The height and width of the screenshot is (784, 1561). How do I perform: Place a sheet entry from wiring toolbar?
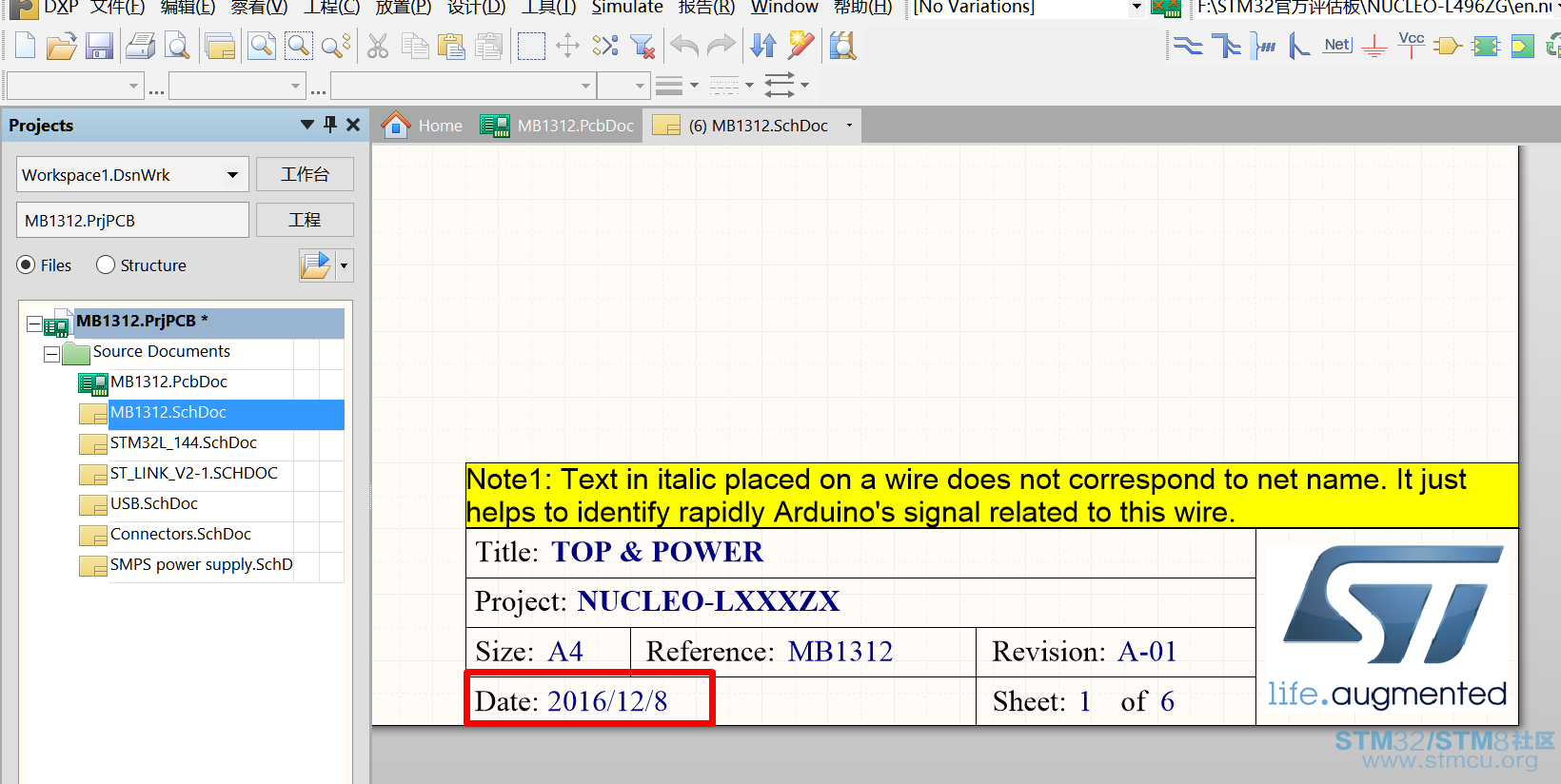click(1523, 46)
